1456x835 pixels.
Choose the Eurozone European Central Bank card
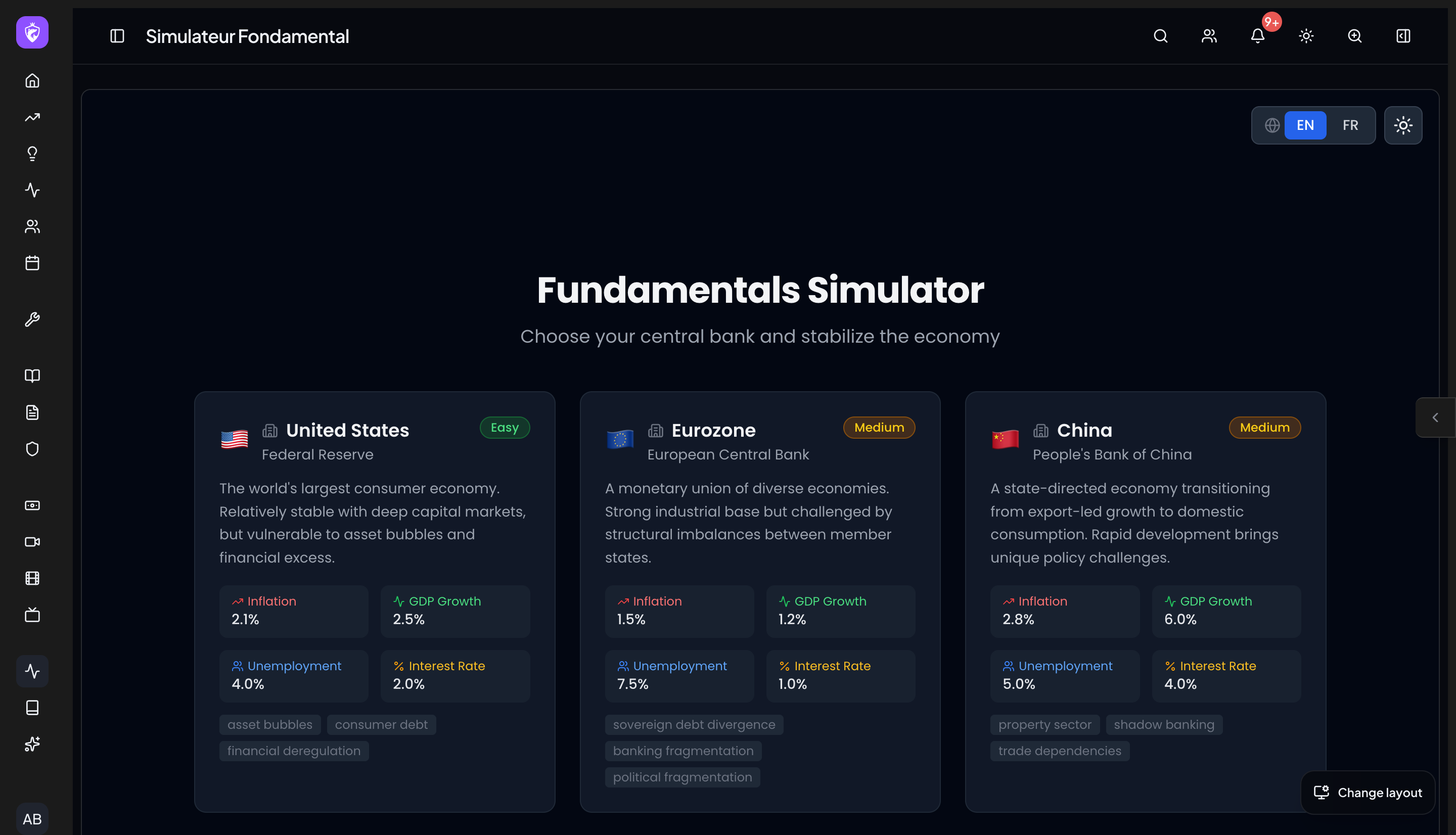pyautogui.click(x=760, y=601)
